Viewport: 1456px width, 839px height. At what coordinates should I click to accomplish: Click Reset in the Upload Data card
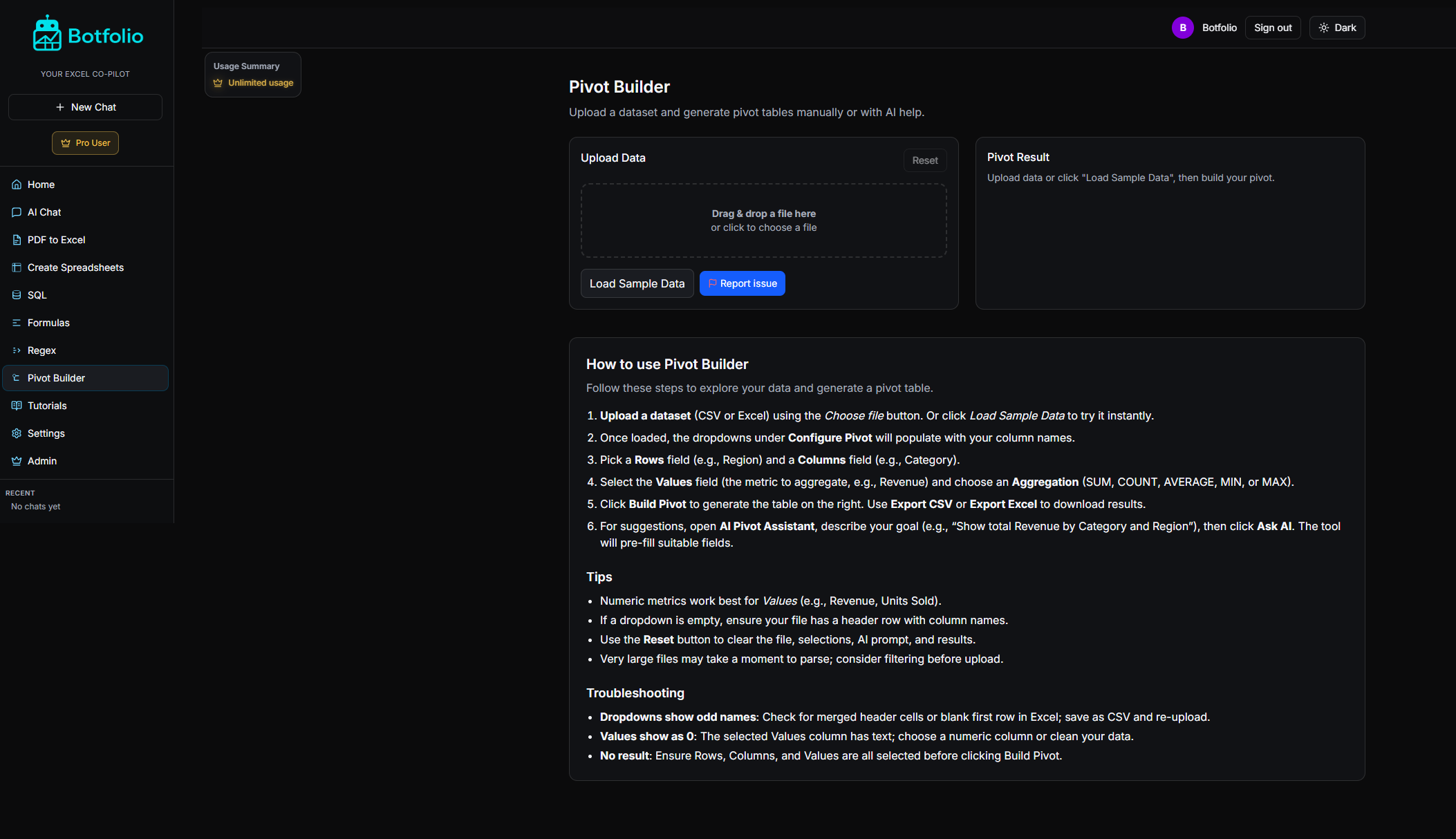[x=924, y=160]
